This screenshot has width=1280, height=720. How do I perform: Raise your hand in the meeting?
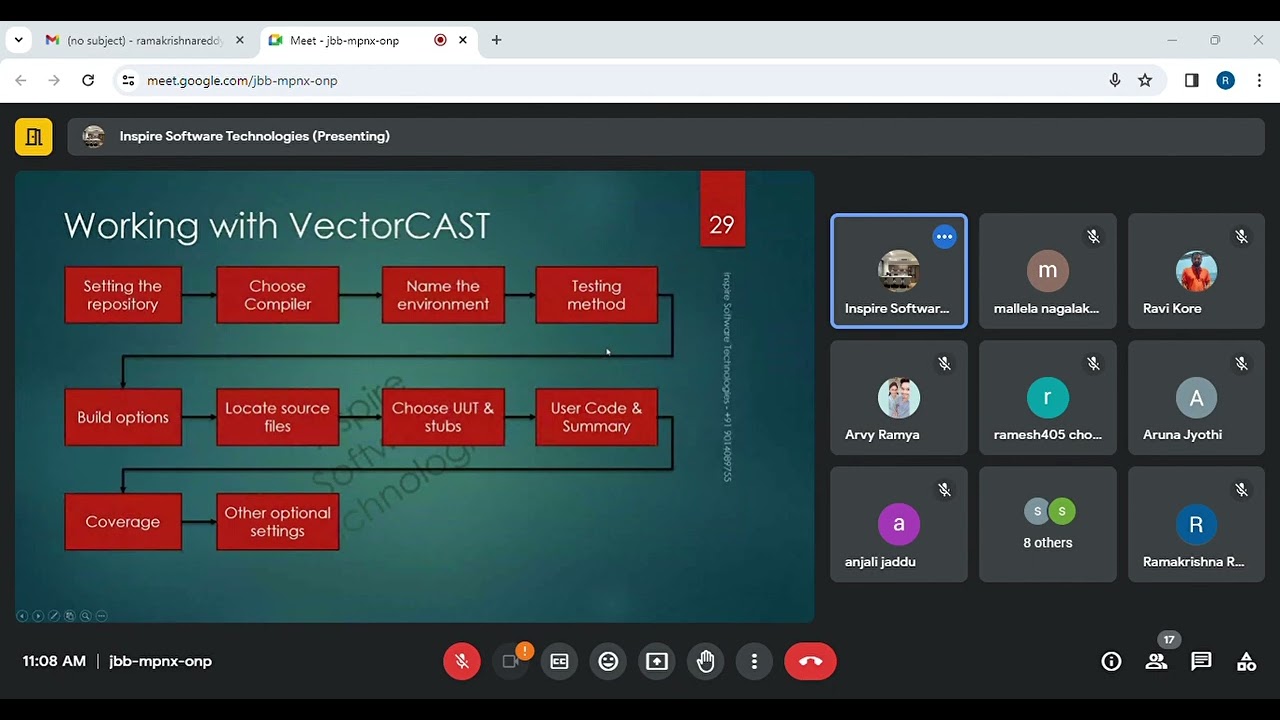tap(706, 661)
